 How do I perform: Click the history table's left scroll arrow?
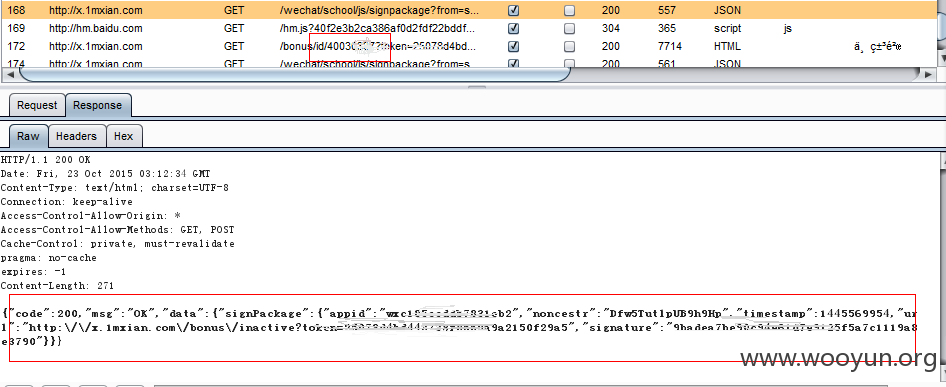tap(10, 74)
